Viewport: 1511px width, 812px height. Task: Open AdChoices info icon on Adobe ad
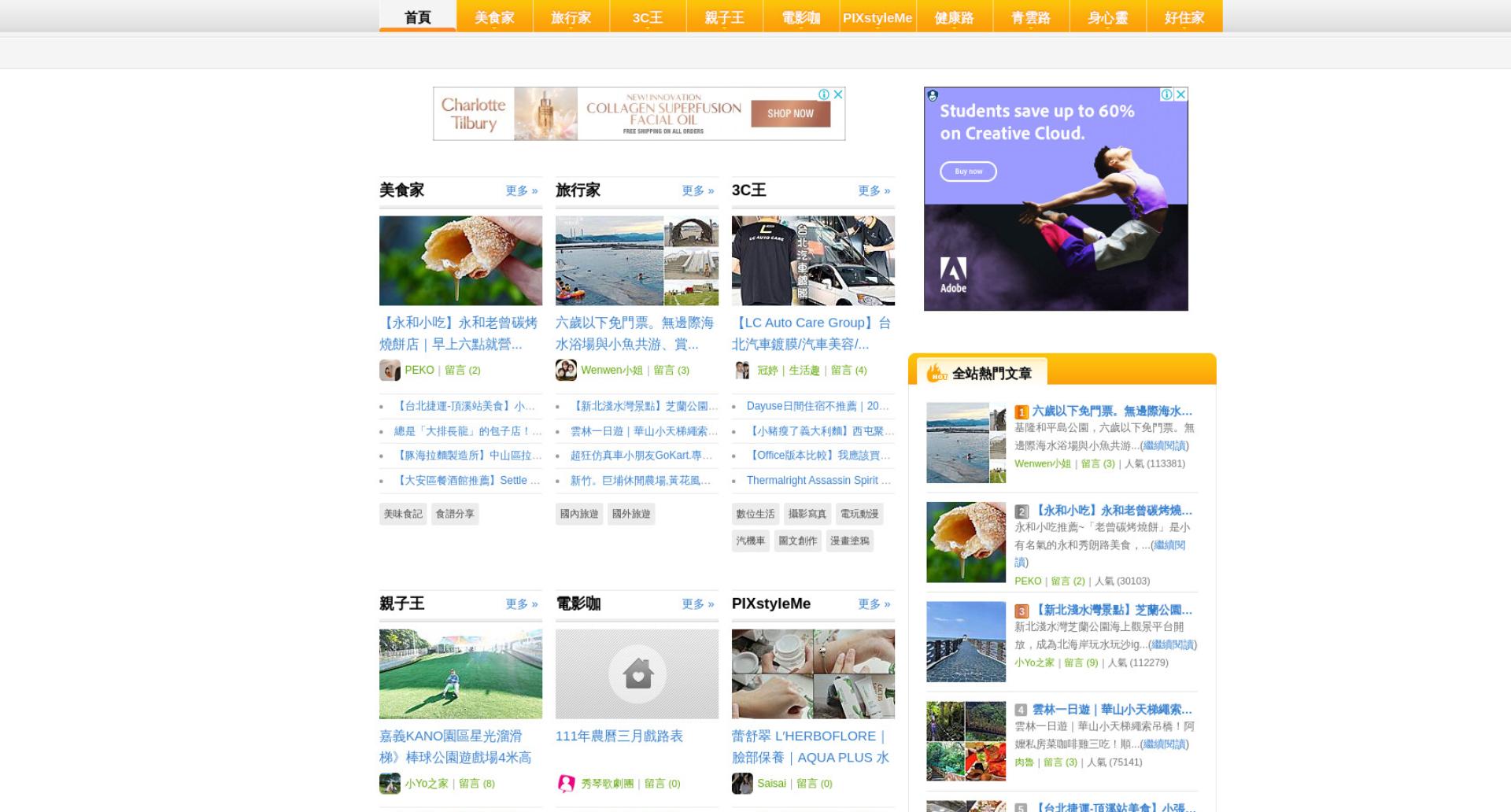coord(1167,94)
